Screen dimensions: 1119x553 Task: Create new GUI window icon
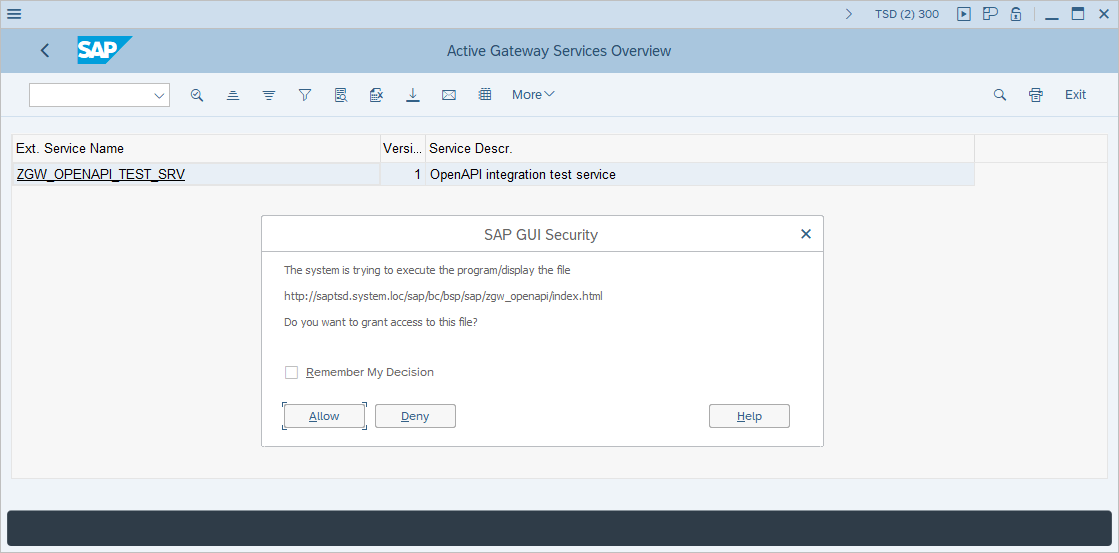click(964, 14)
